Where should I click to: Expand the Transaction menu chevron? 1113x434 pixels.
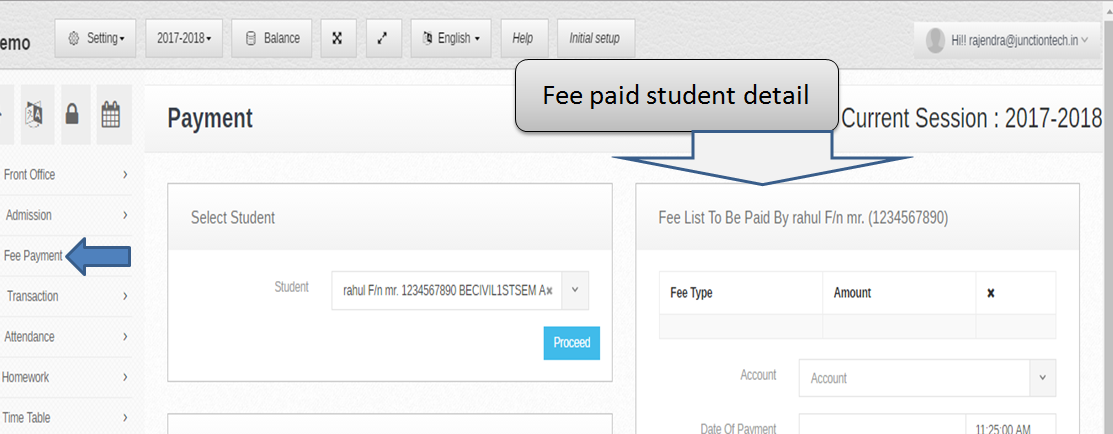coord(125,296)
